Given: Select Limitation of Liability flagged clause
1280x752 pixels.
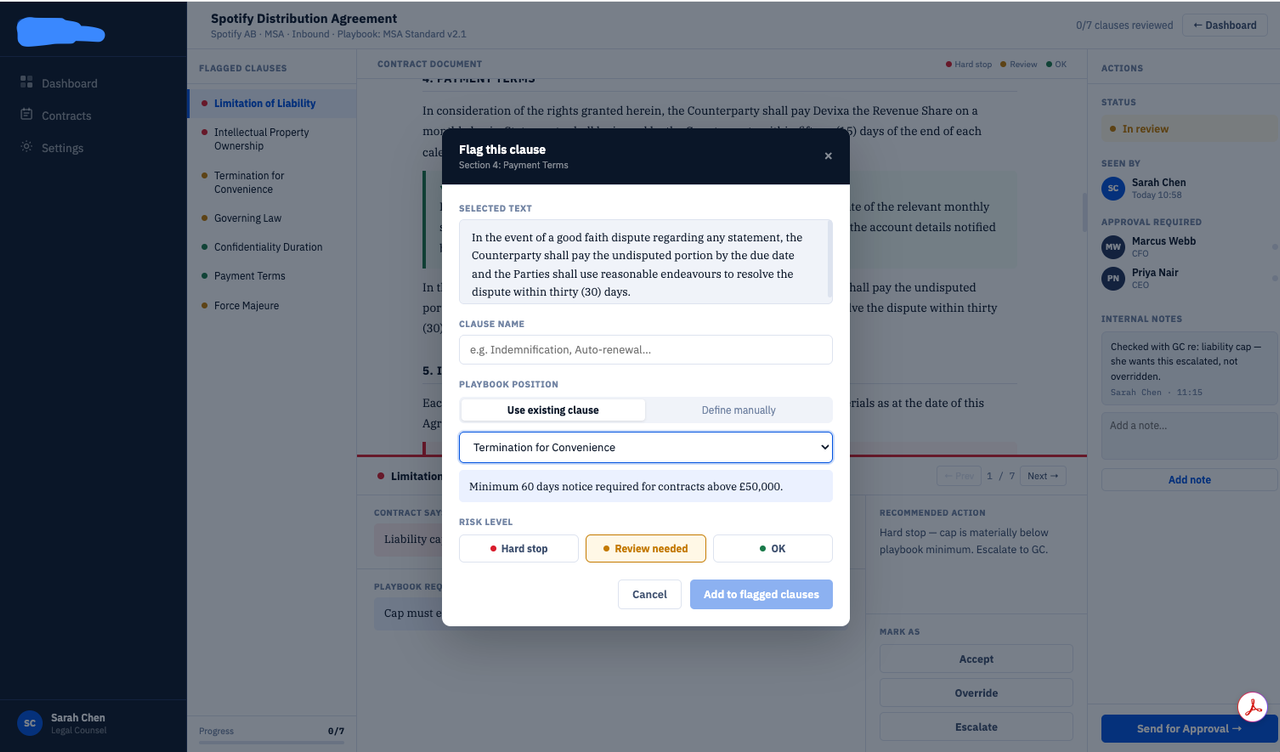Looking at the screenshot, I should (271, 103).
